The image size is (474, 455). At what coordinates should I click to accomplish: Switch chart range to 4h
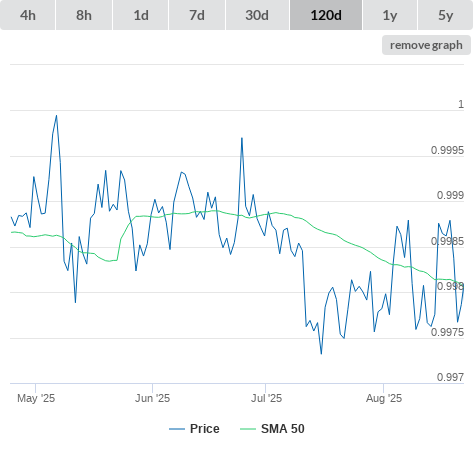click(28, 15)
